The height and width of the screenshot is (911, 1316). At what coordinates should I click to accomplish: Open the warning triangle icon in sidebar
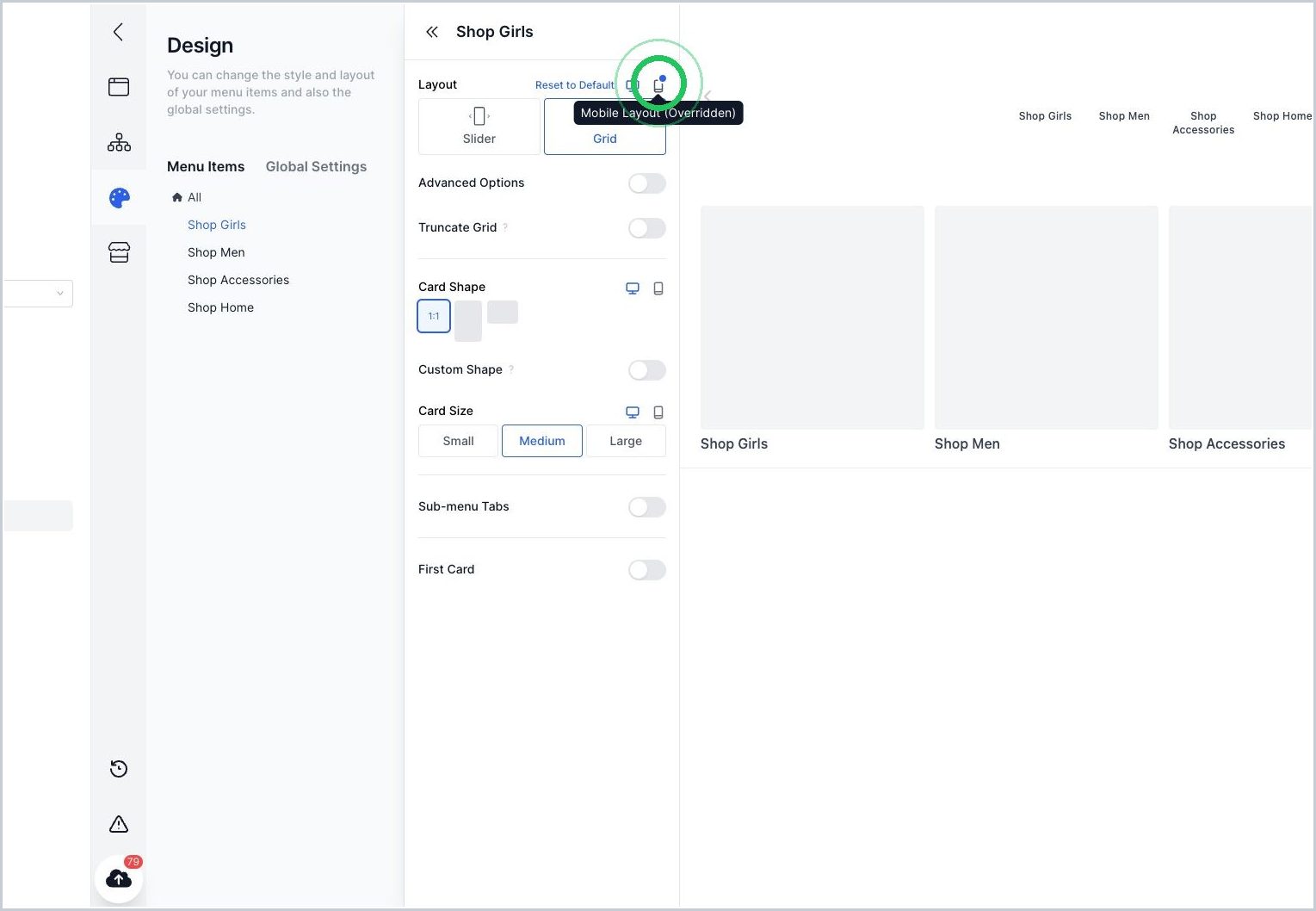pos(119,824)
